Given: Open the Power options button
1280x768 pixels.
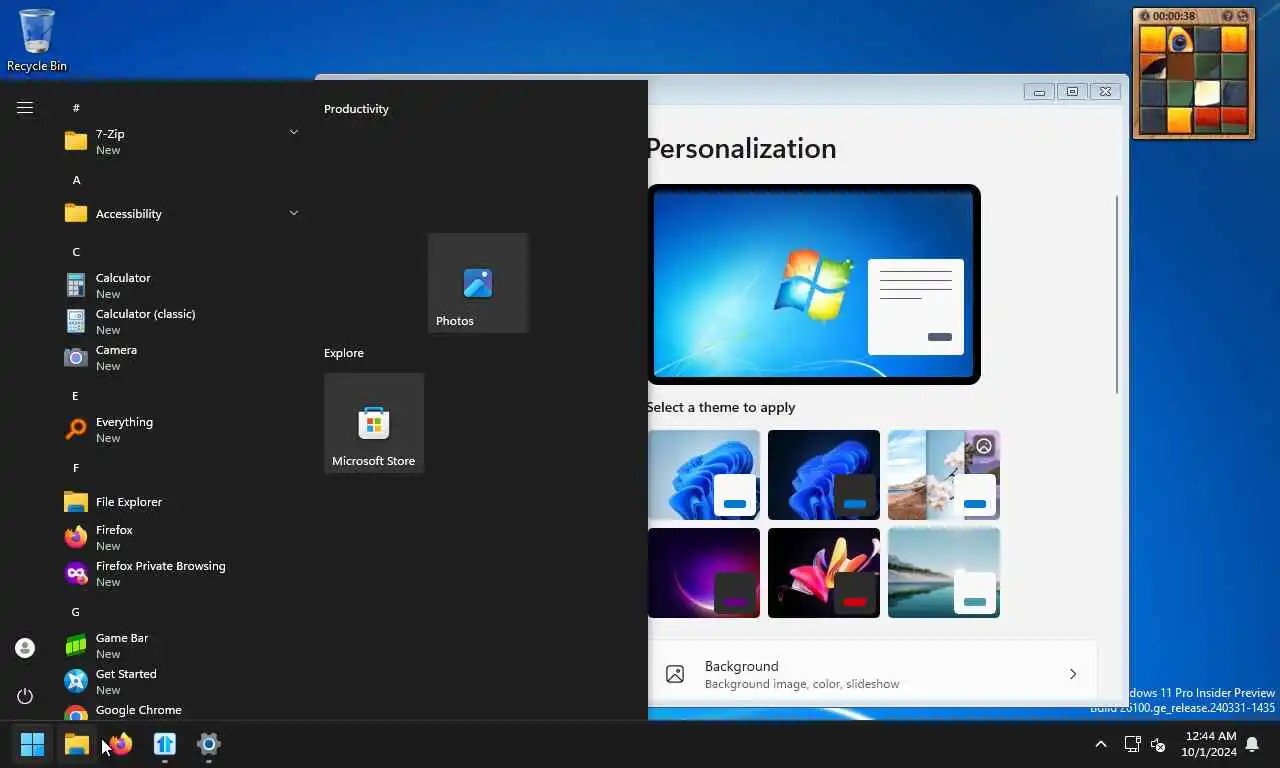Looking at the screenshot, I should click(x=25, y=696).
